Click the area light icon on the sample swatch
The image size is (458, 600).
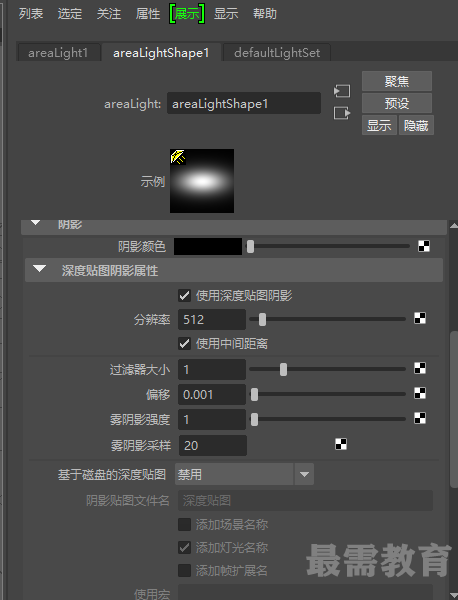[x=178, y=157]
